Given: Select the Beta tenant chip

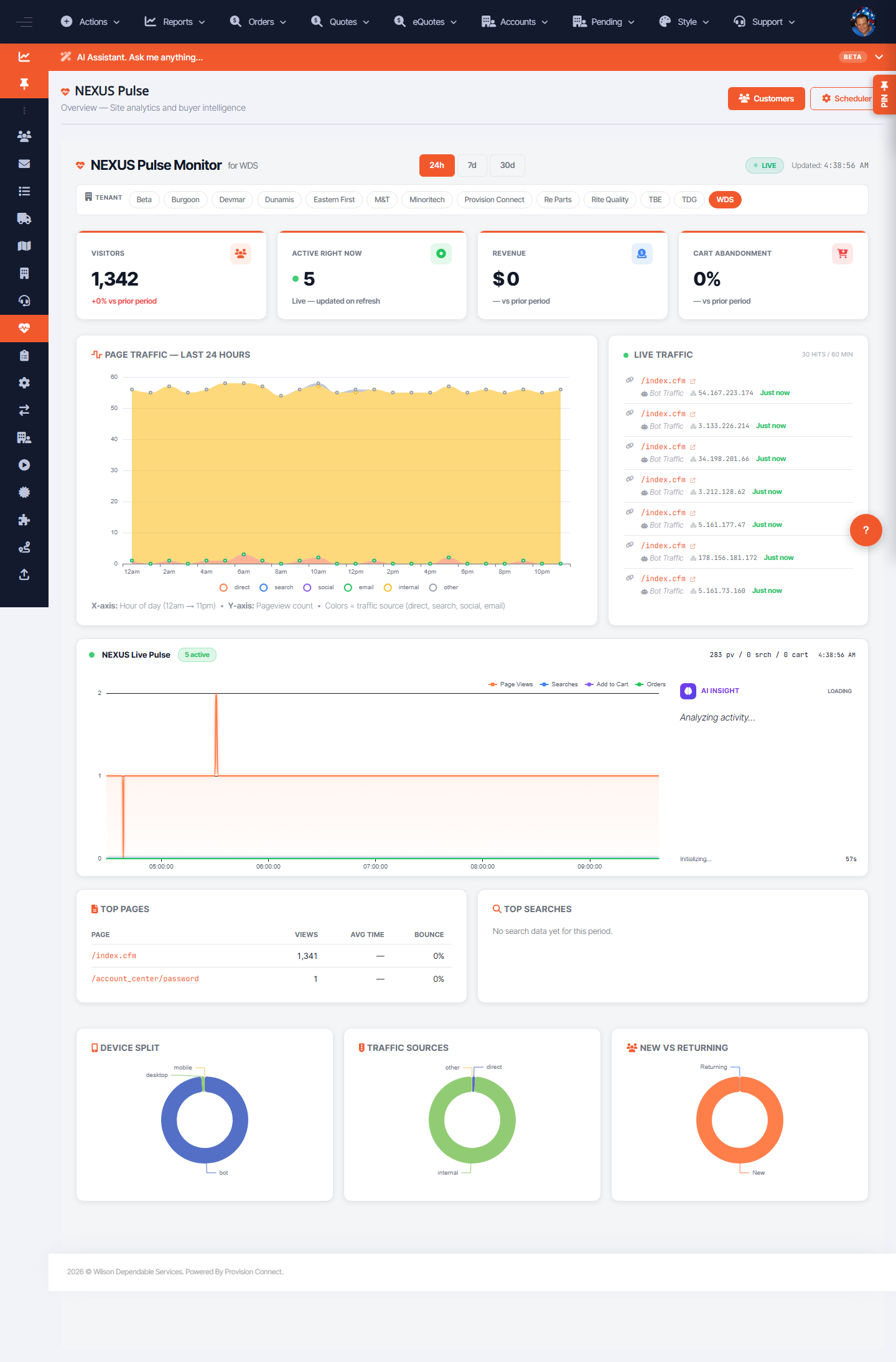Looking at the screenshot, I should [x=144, y=200].
